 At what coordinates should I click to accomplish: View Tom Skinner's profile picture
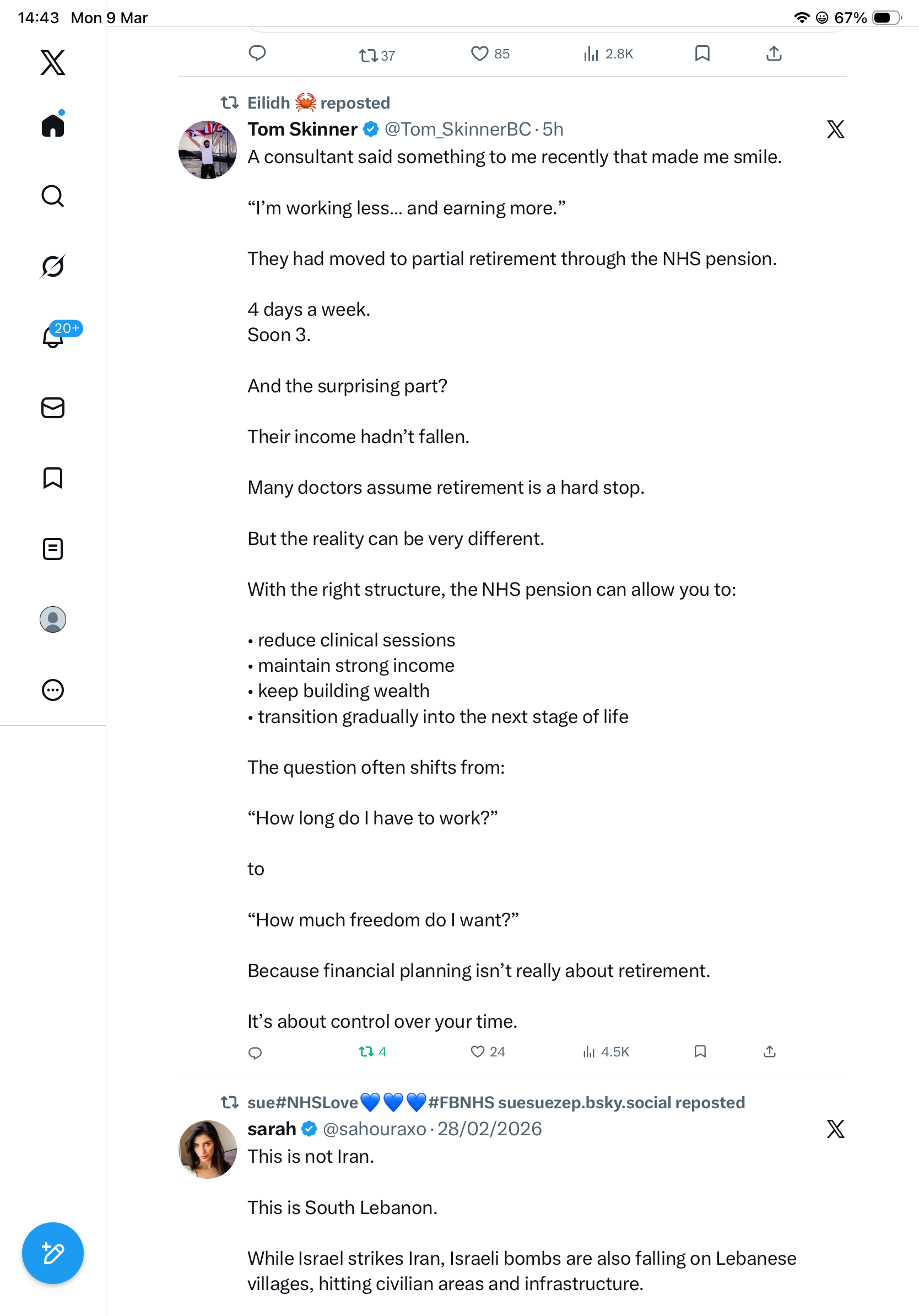(x=207, y=149)
